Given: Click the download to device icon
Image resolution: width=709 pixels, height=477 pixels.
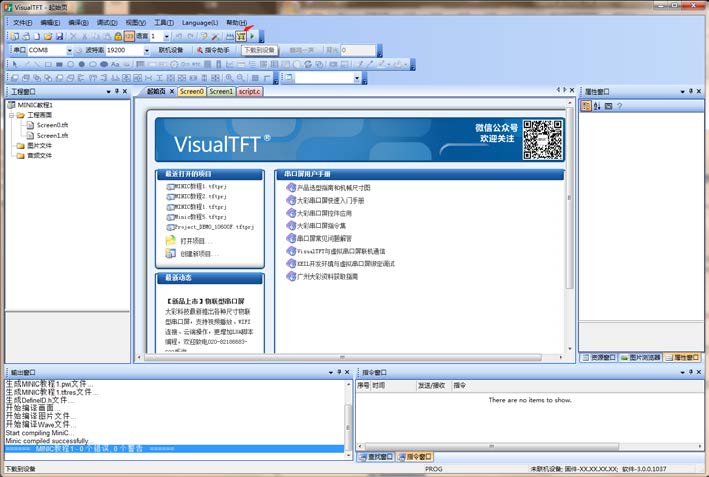Looking at the screenshot, I should pyautogui.click(x=241, y=36).
